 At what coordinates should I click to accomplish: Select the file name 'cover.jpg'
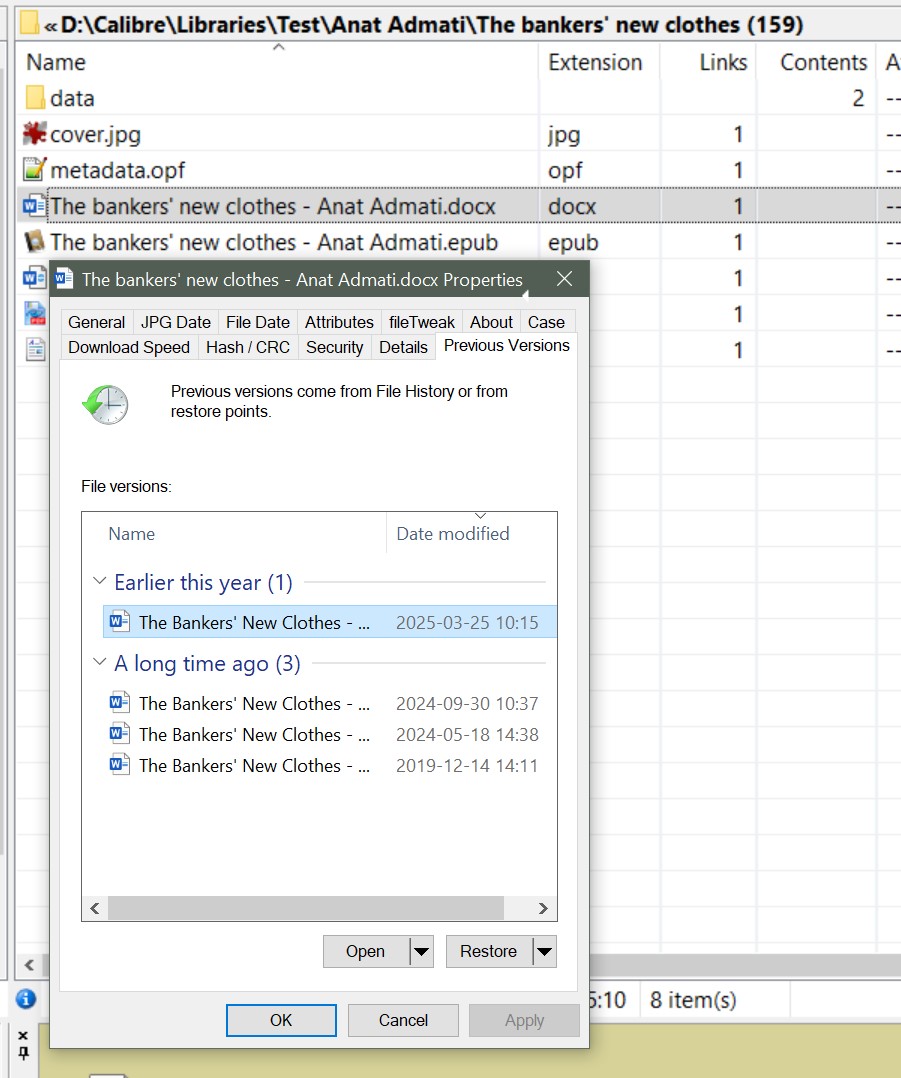[96, 134]
